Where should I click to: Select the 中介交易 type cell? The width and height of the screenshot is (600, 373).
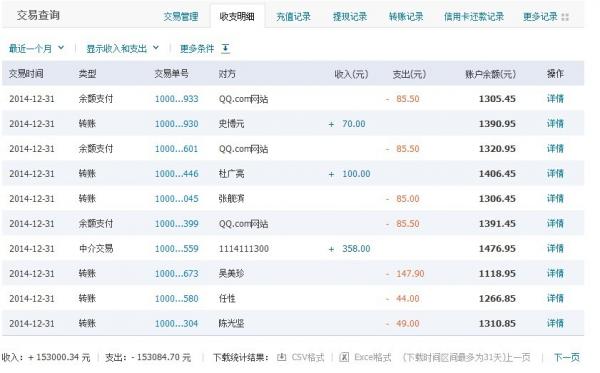click(96, 249)
